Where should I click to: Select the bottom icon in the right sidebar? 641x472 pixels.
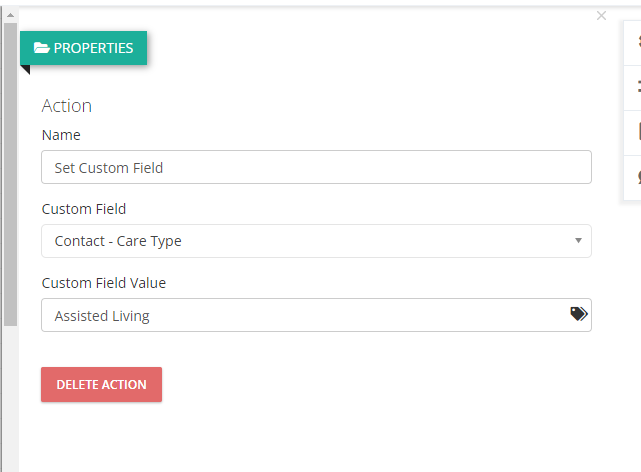tap(638, 177)
